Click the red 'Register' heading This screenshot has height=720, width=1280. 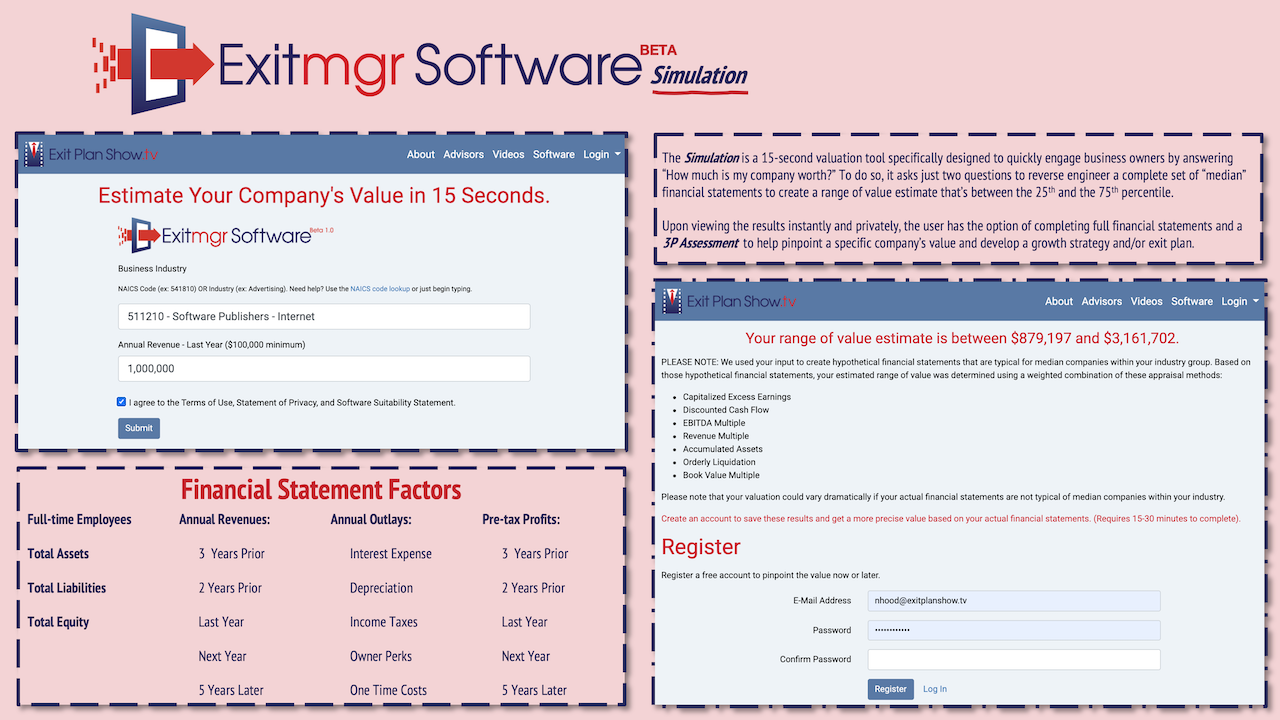point(701,547)
